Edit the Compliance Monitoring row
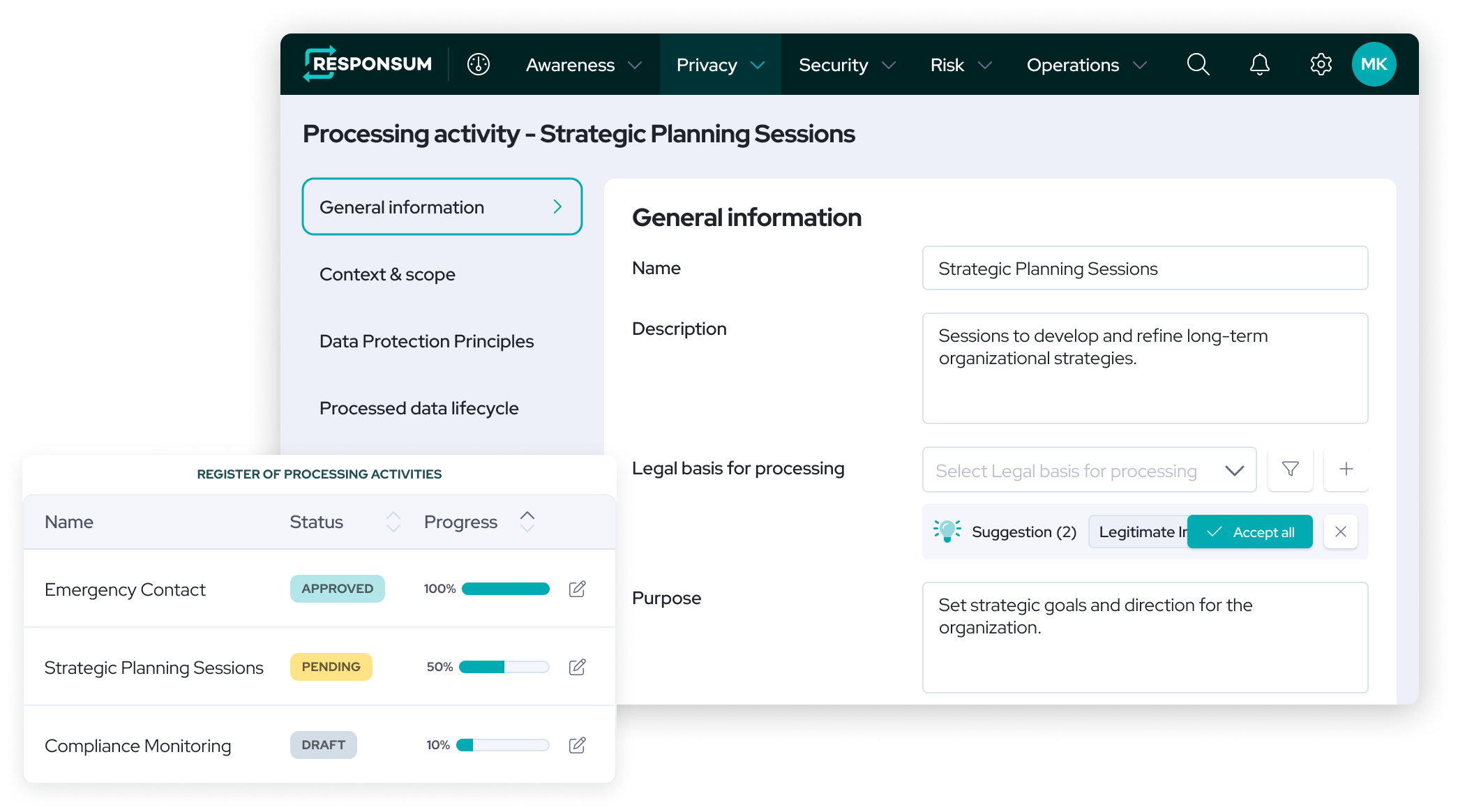This screenshot has height=812, width=1458. (578, 745)
